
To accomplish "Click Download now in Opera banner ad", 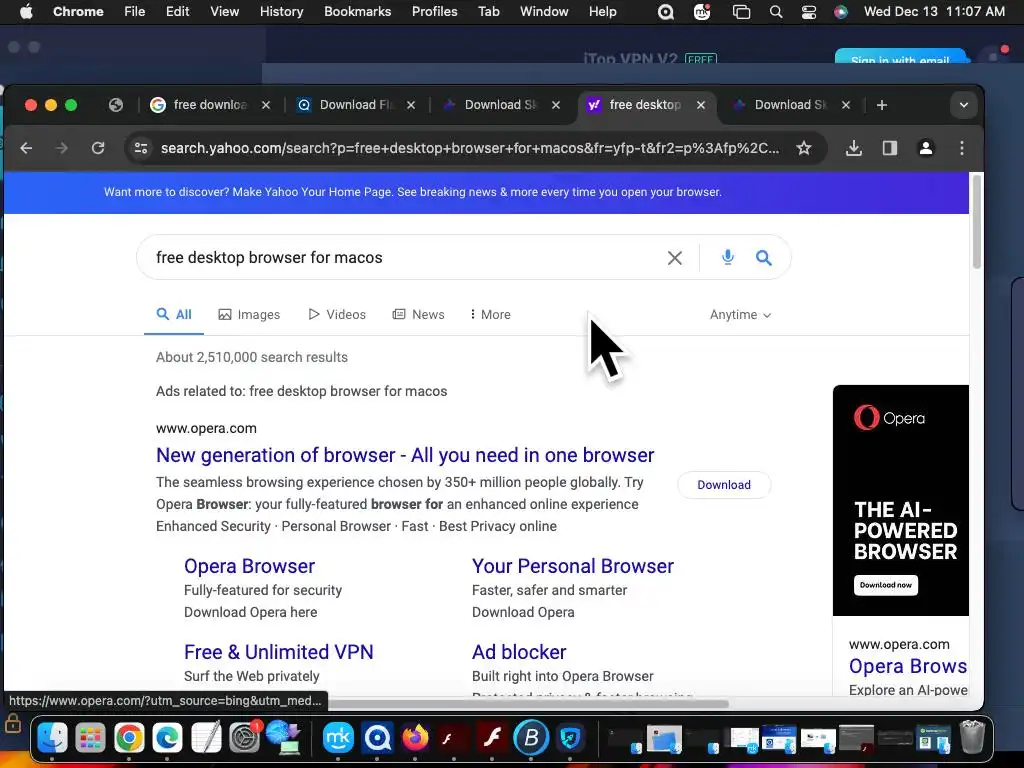I will [886, 585].
